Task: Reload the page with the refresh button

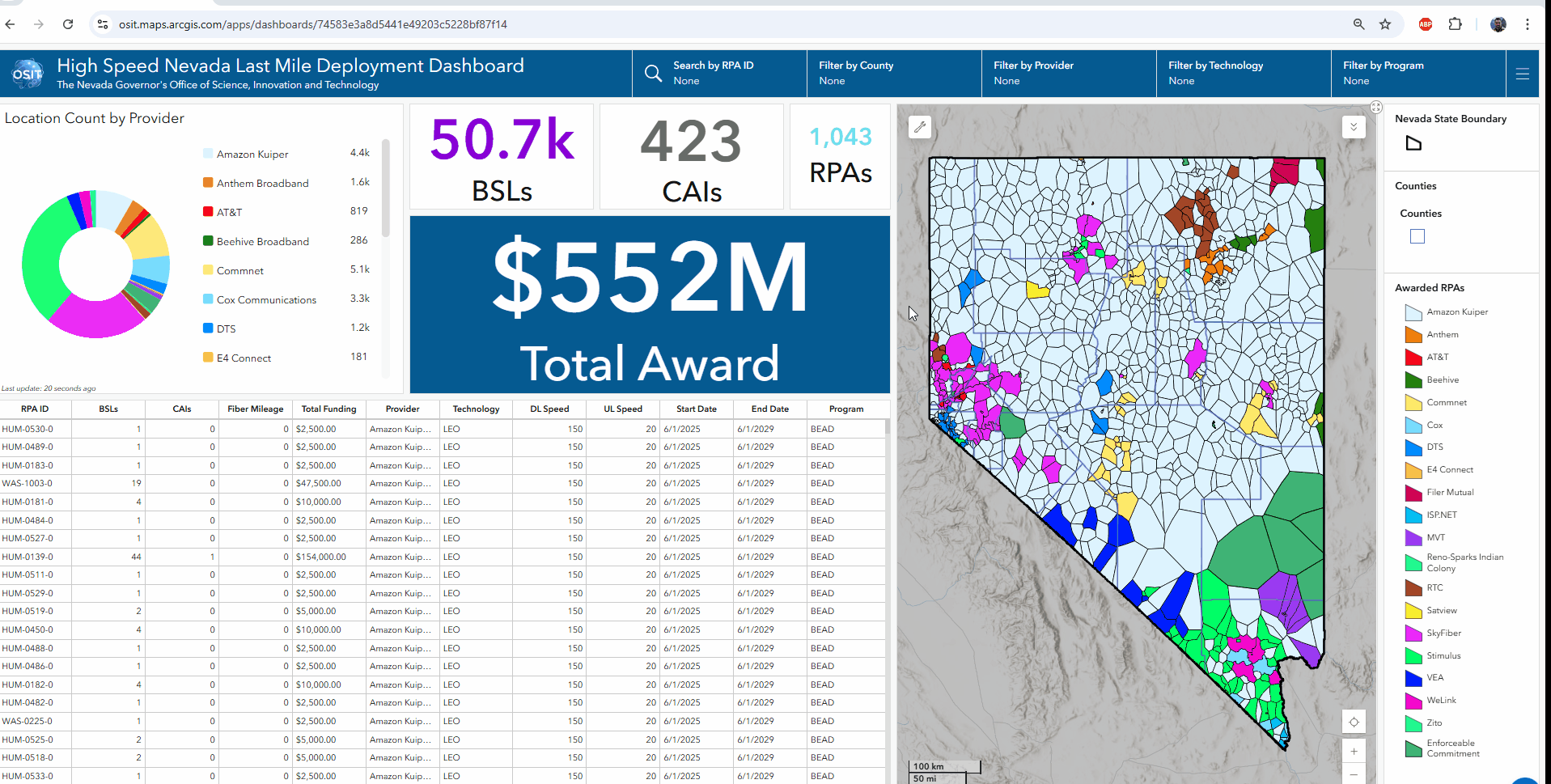Action: (68, 24)
